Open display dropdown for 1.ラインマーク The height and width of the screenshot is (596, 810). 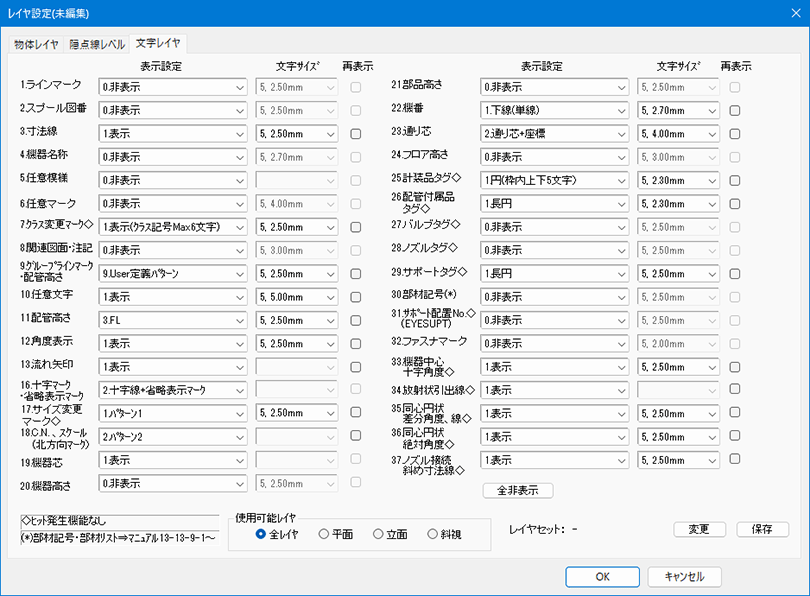[x=173, y=87]
